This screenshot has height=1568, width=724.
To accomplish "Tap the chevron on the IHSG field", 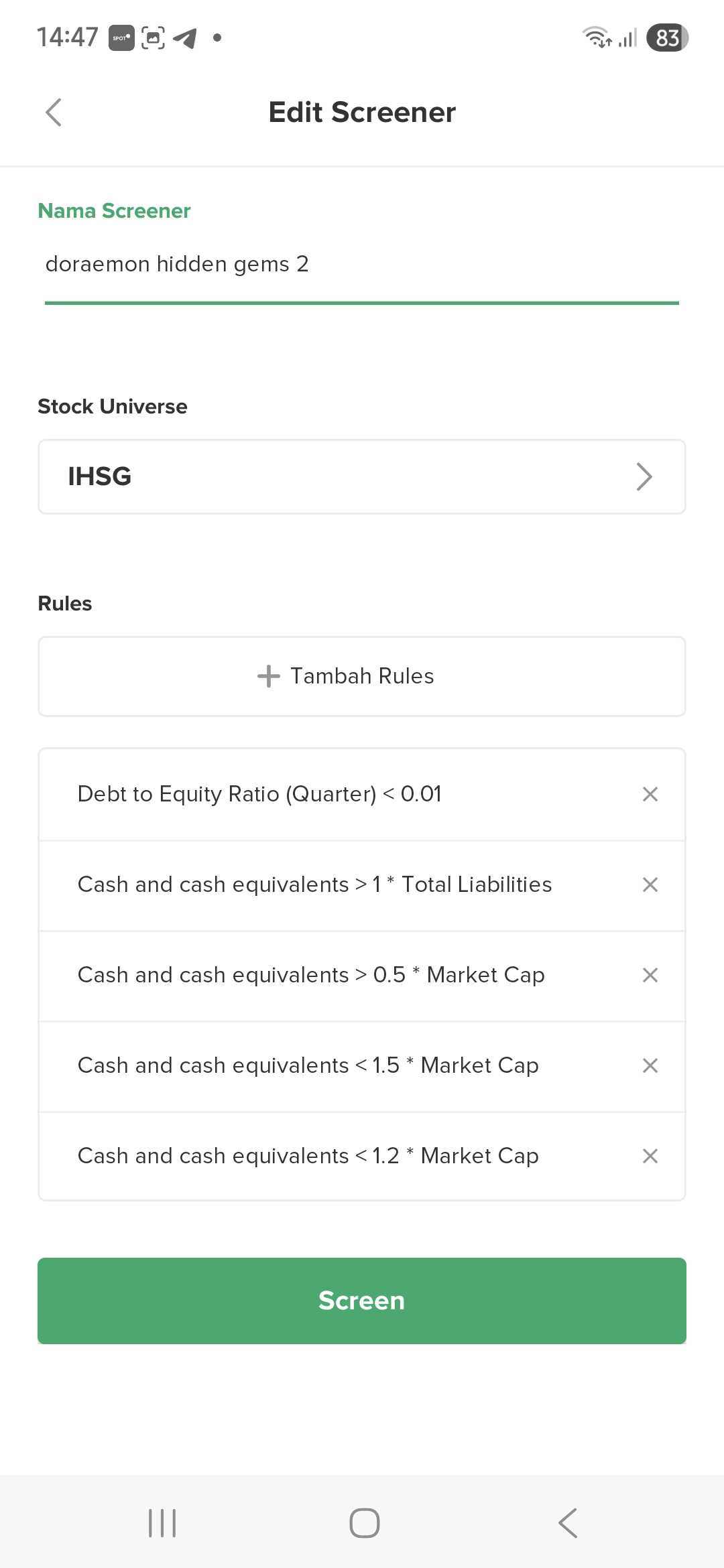I will [x=644, y=476].
